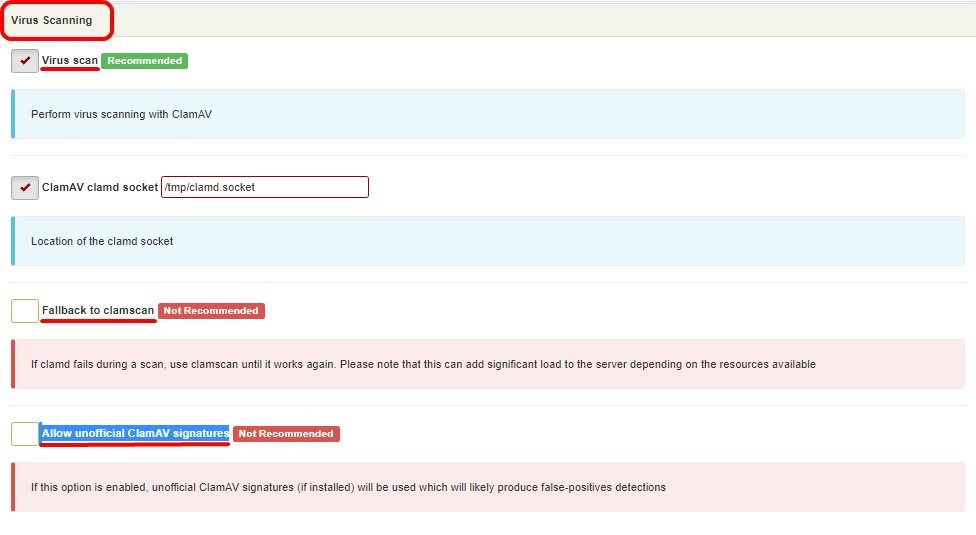976x535 pixels.
Task: Select the false-positives detections warning text
Action: coord(349,488)
